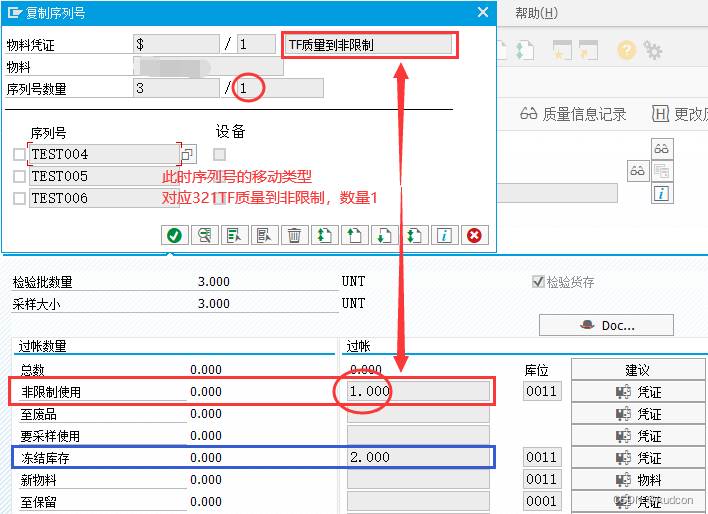Click the deselect-all icon in dialog toolbar
The image size is (708, 514).
(x=264, y=235)
